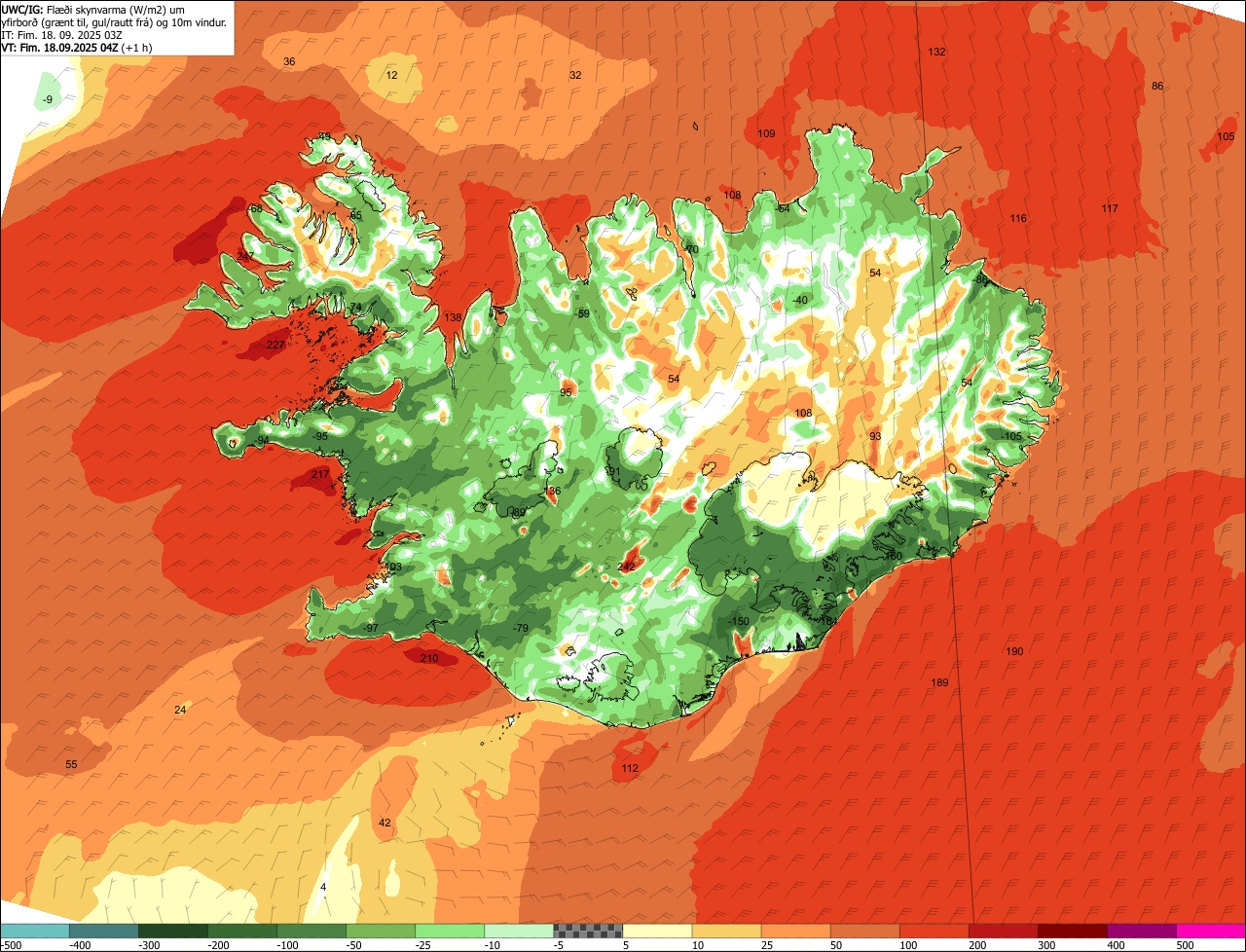Click the value -9 in the top-left corner patch
Viewport: 1246px width, 952px height.
48,100
